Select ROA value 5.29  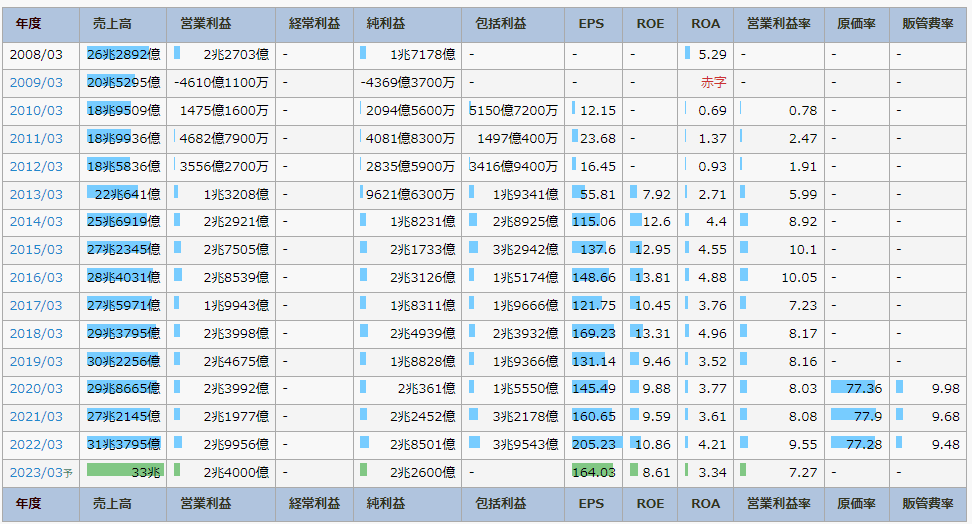pos(712,55)
